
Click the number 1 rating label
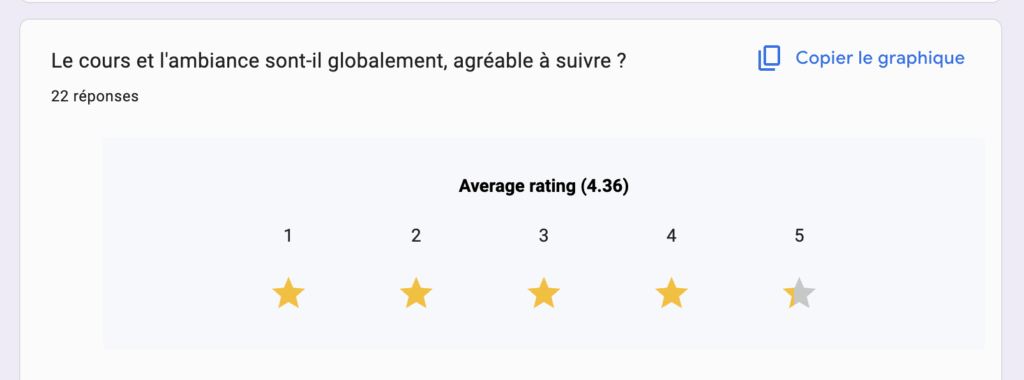point(288,236)
